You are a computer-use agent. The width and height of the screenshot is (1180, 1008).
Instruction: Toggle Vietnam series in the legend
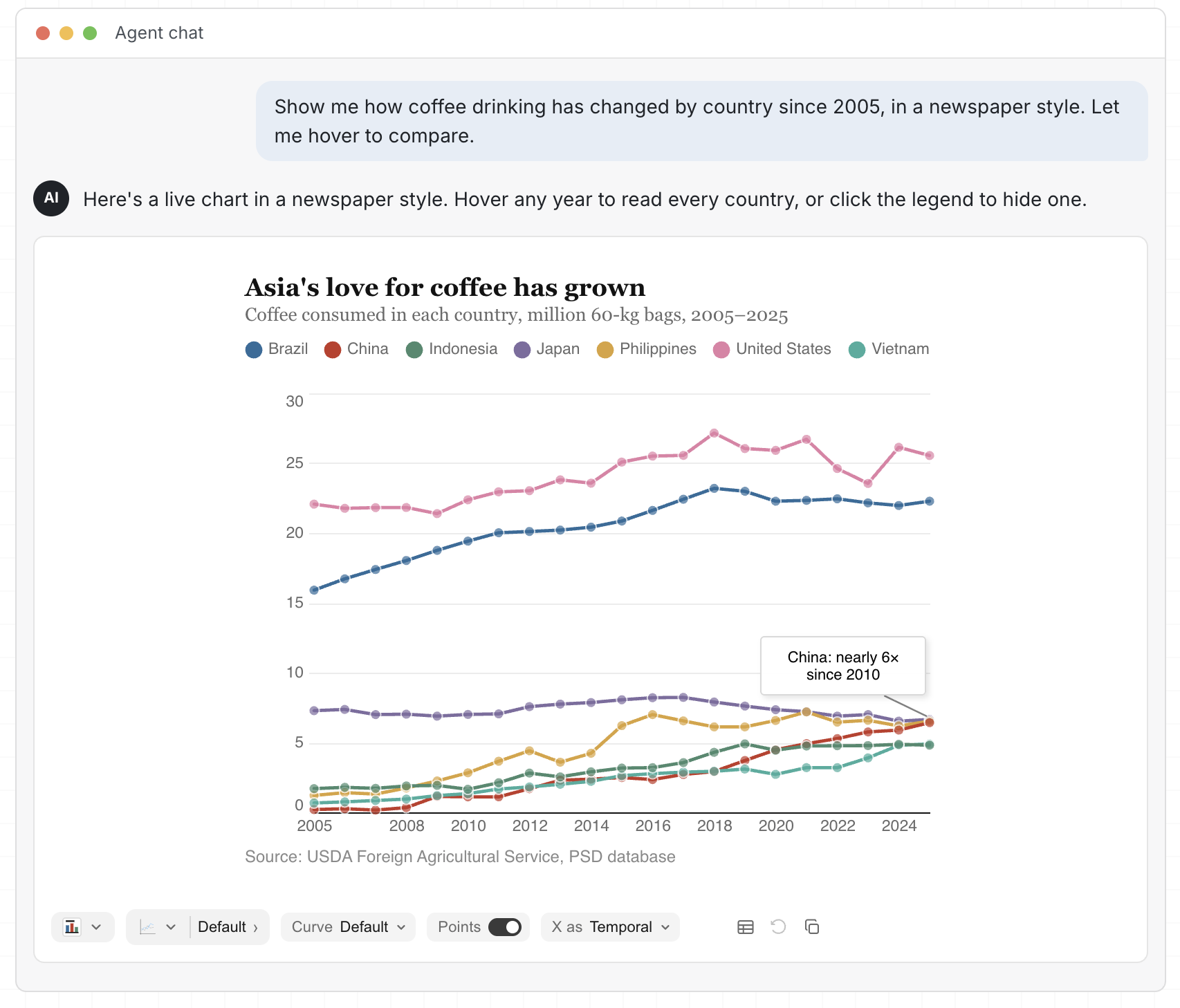coord(889,349)
